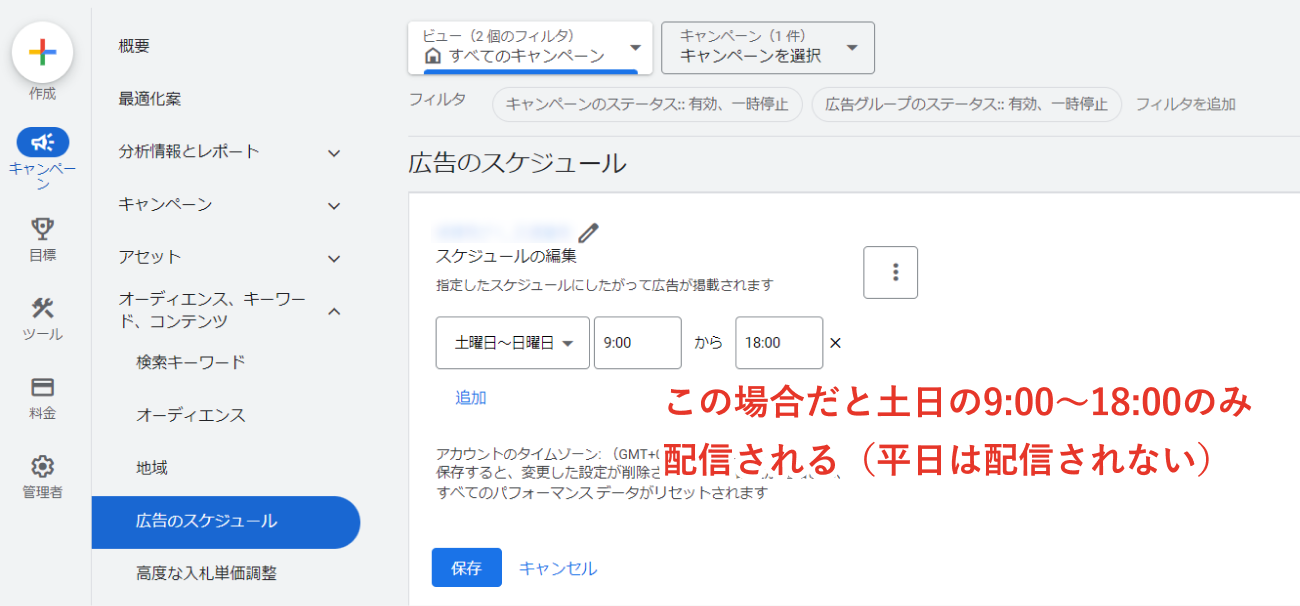Select 広告のスケジュール sidebar item
1300x606 pixels.
[x=226, y=522]
